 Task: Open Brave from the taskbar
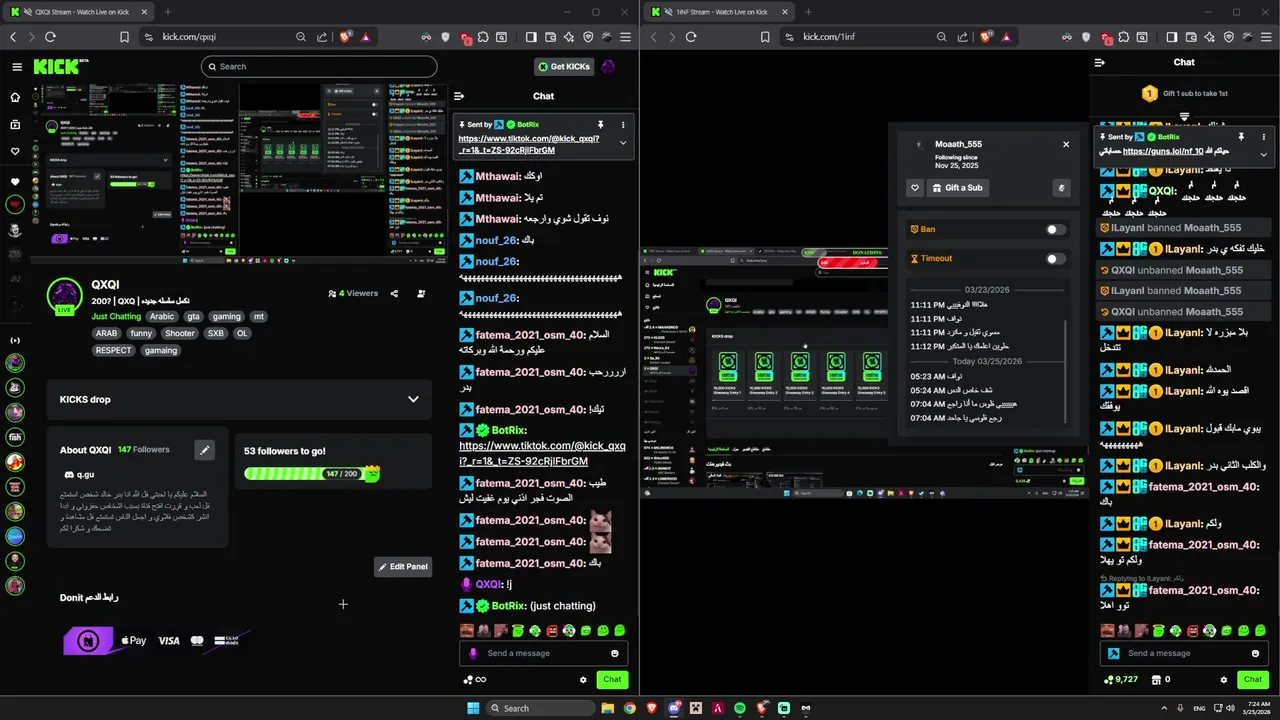coord(651,708)
